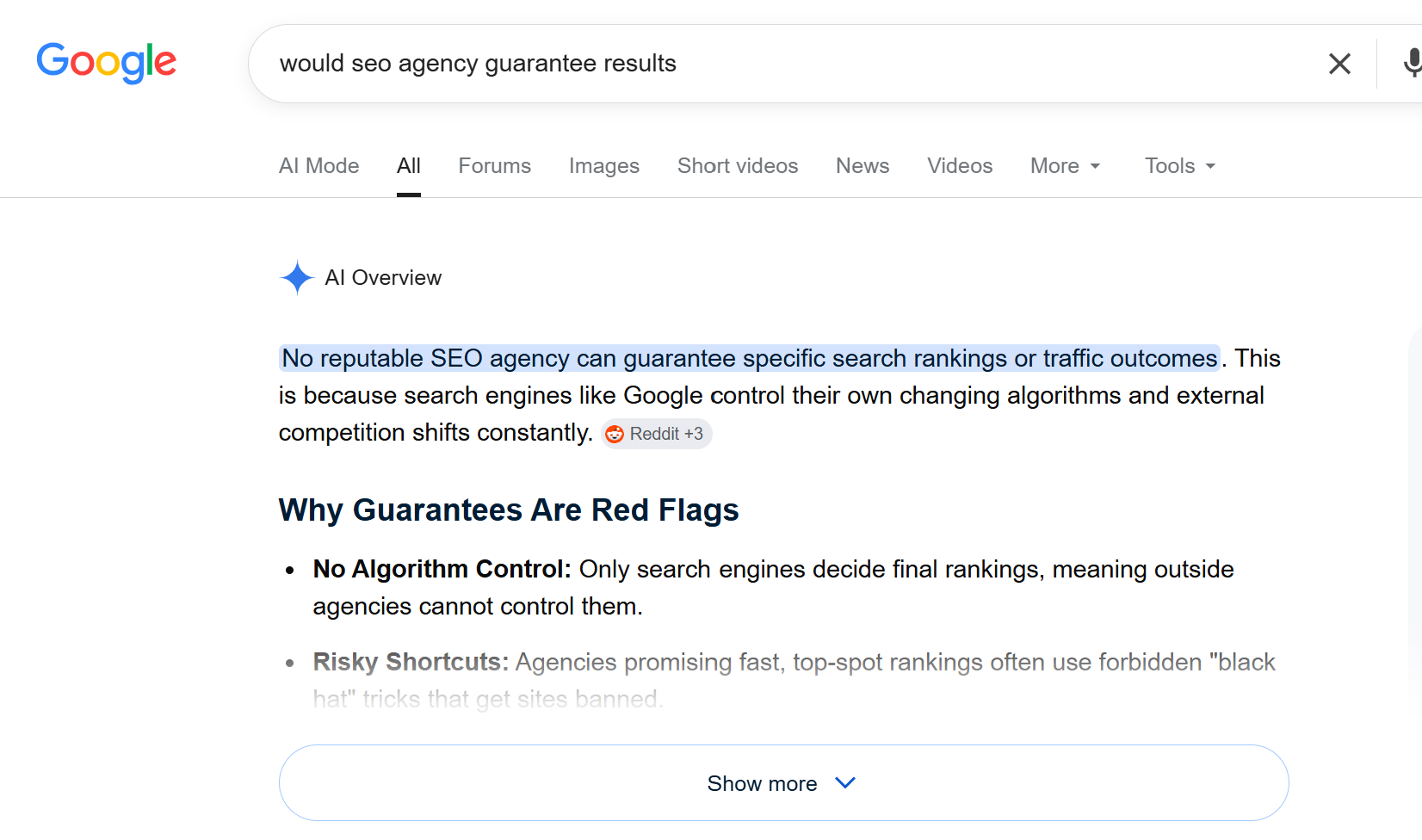
Task: Click the "Why Guarantees Are Red Flags" heading
Action: pyautogui.click(x=509, y=510)
